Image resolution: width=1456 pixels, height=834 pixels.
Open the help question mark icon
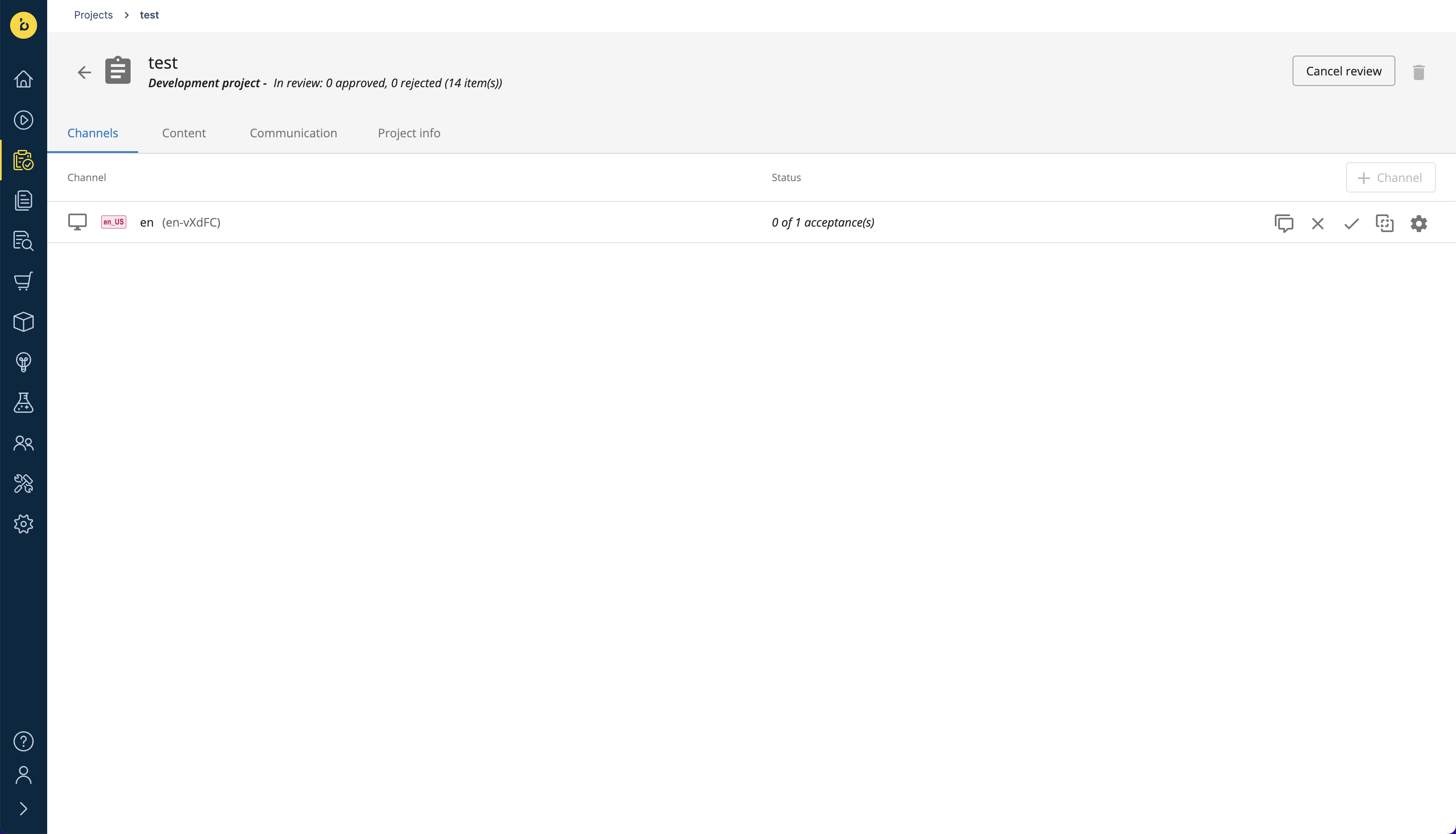24,741
